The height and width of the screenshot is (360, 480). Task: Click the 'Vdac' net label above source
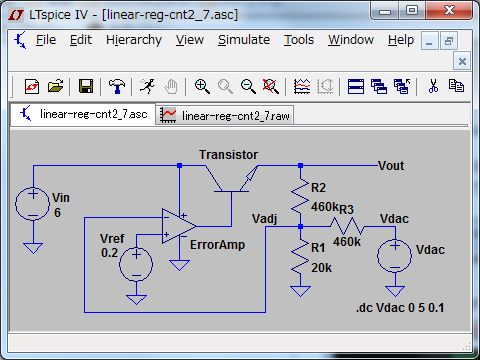(394, 219)
